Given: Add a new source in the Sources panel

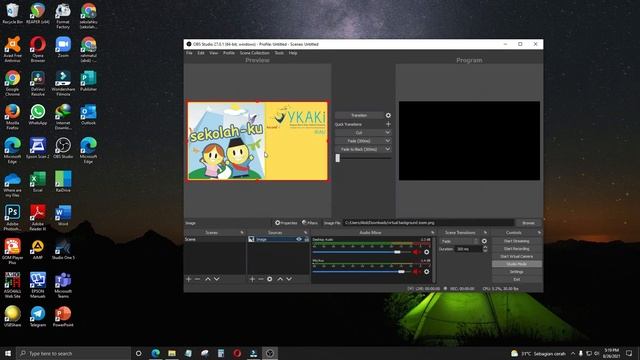Looking at the screenshot, I should (x=252, y=279).
